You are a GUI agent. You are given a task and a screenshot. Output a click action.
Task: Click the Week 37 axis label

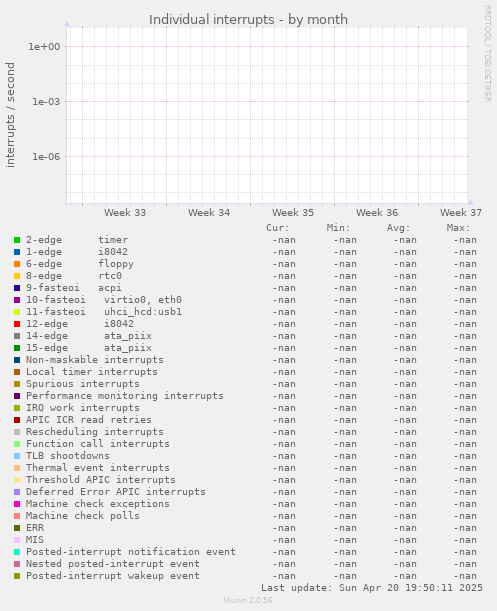coord(461,213)
